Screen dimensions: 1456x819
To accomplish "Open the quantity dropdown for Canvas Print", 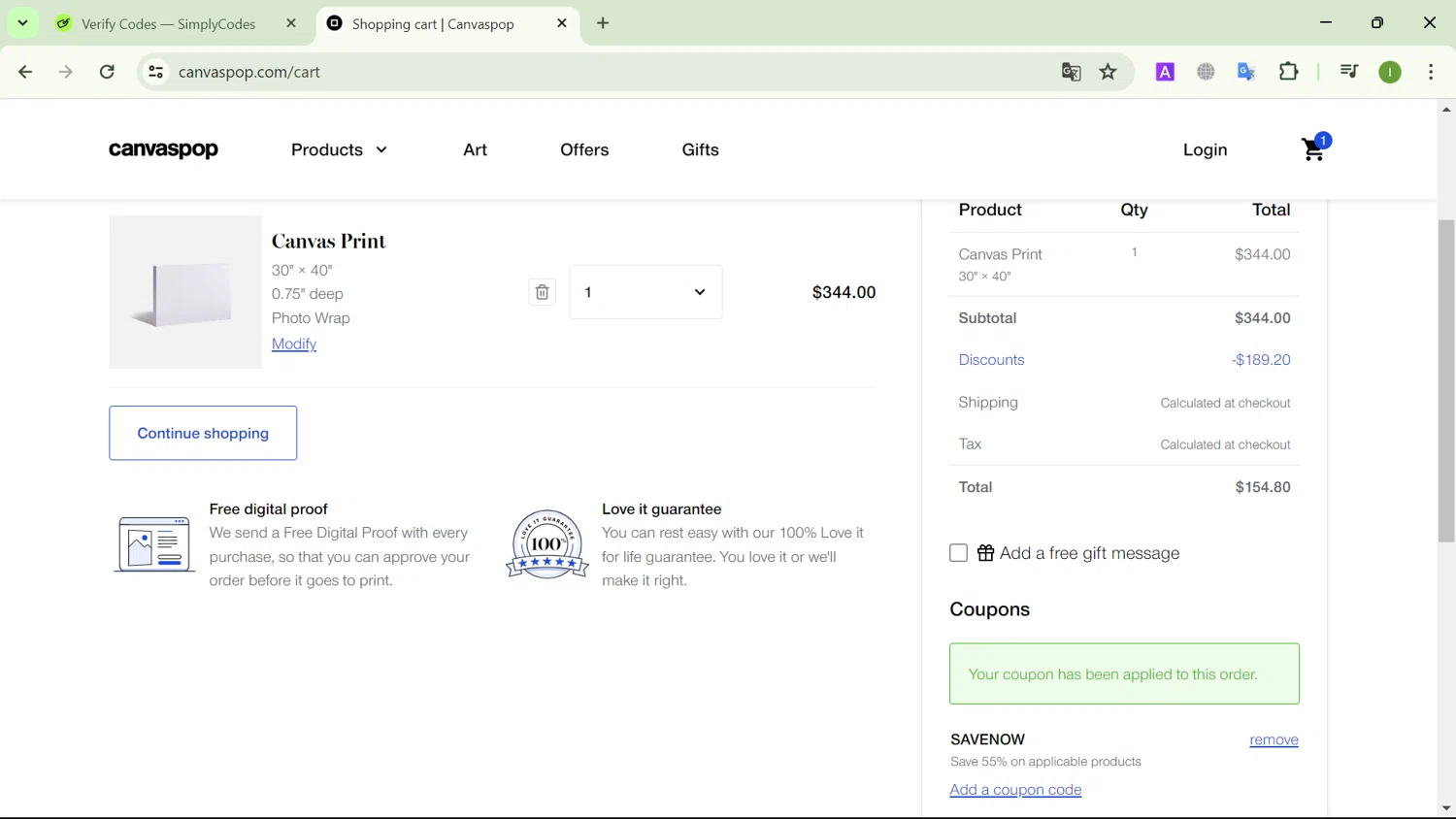I will point(645,292).
